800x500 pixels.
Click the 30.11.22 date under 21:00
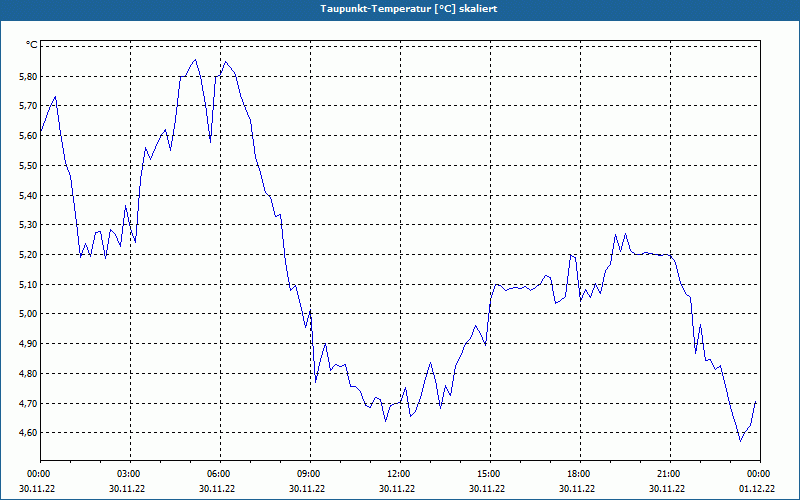click(667, 489)
